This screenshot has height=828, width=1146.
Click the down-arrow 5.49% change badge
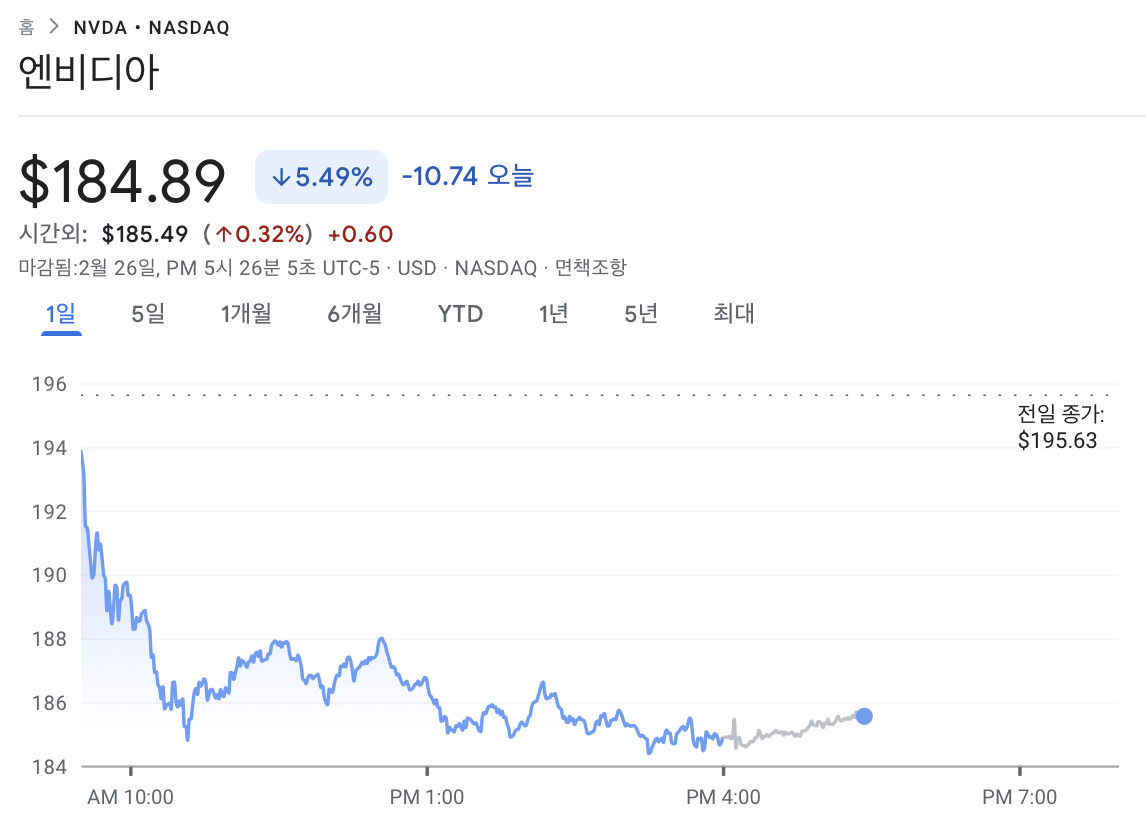(321, 177)
